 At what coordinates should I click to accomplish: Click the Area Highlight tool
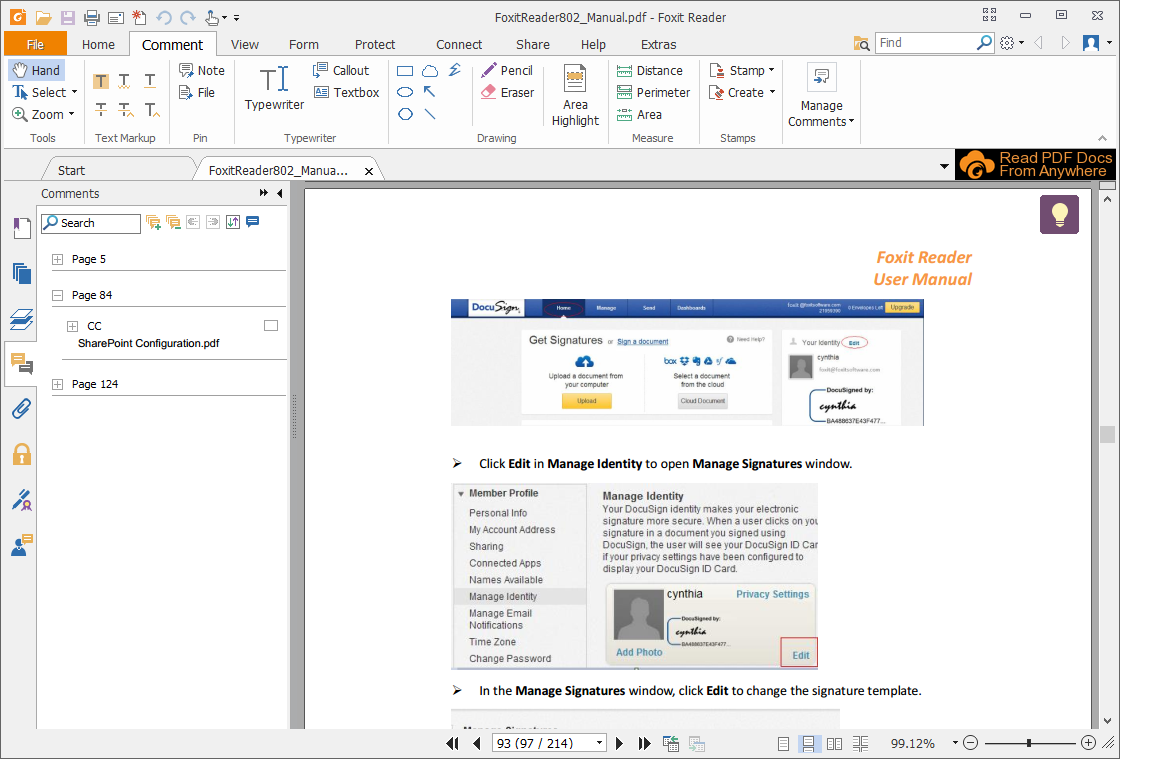click(x=575, y=96)
